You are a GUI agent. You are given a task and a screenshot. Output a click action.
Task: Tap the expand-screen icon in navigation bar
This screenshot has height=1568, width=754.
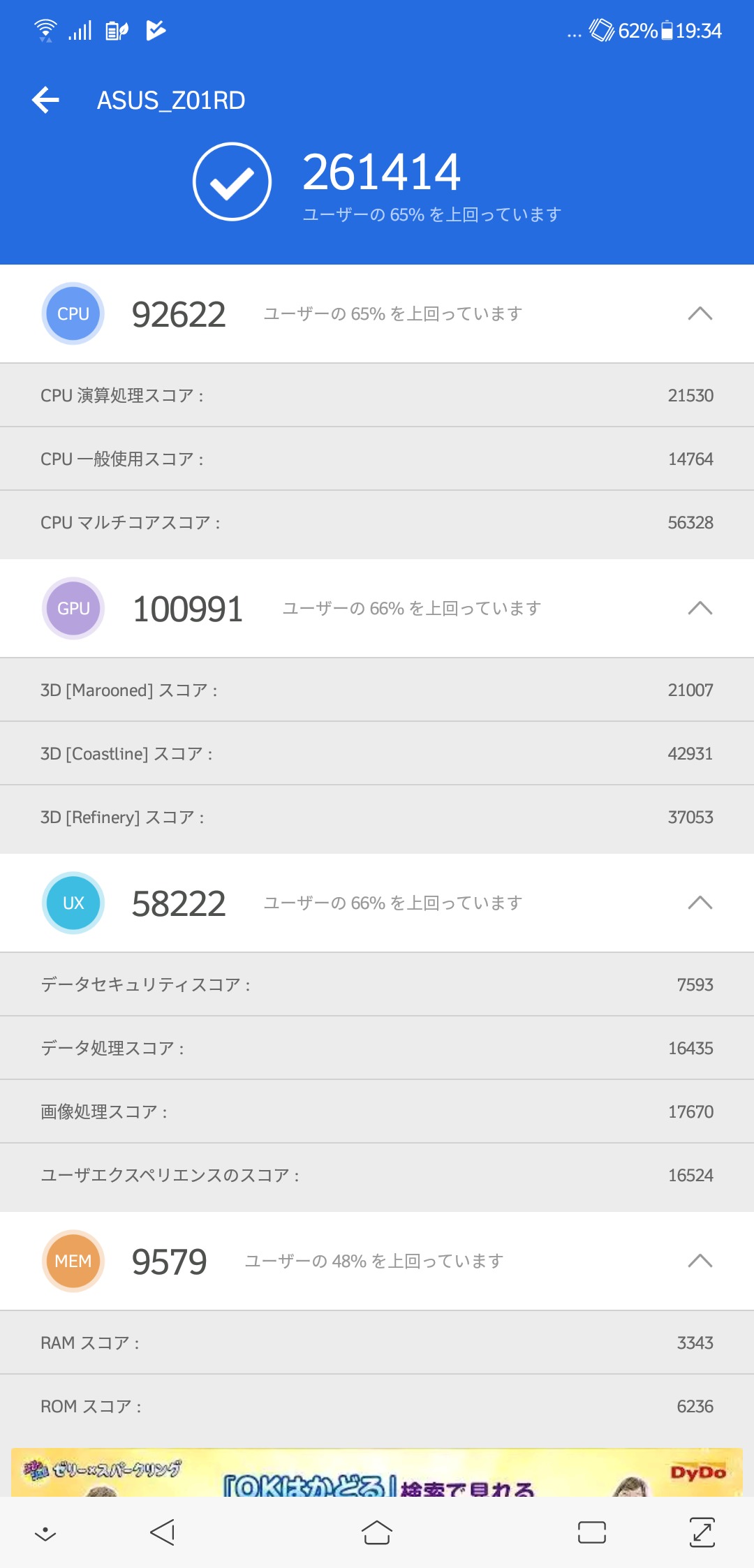pos(702,1532)
